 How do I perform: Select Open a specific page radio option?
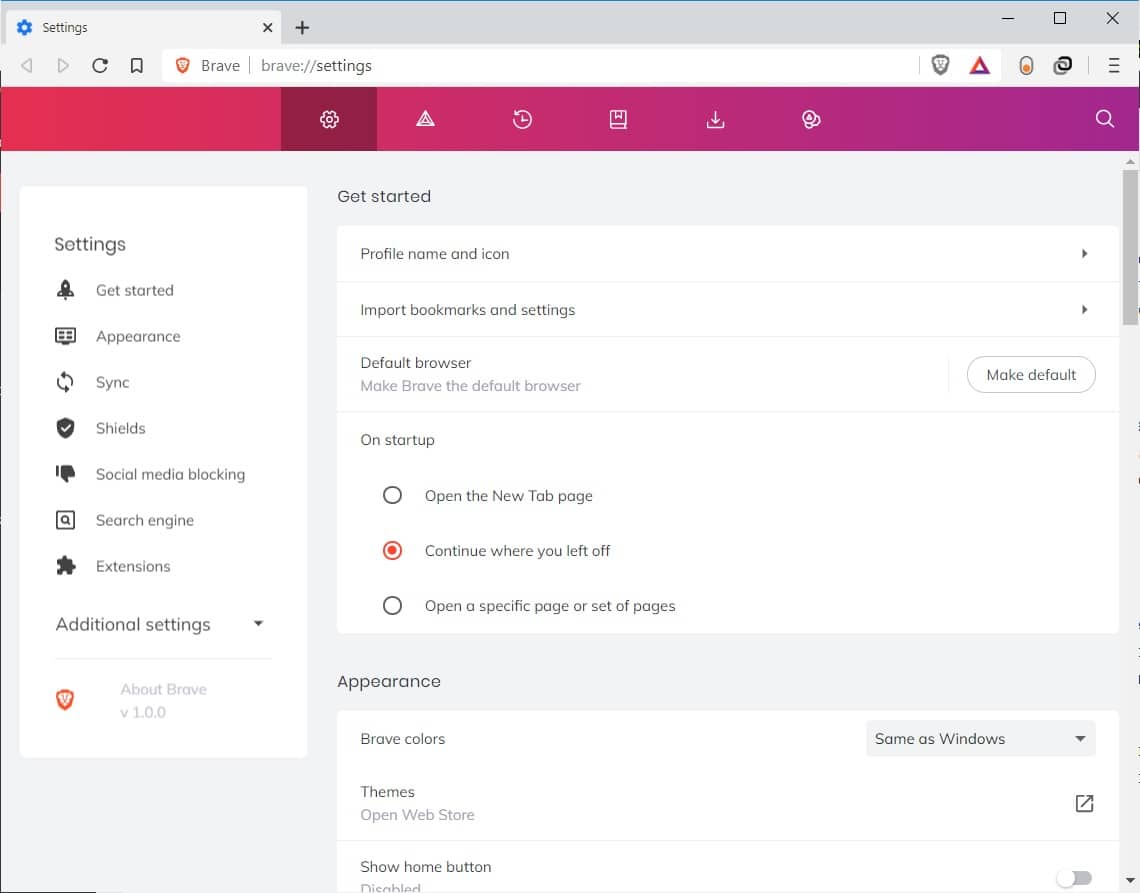(x=392, y=605)
